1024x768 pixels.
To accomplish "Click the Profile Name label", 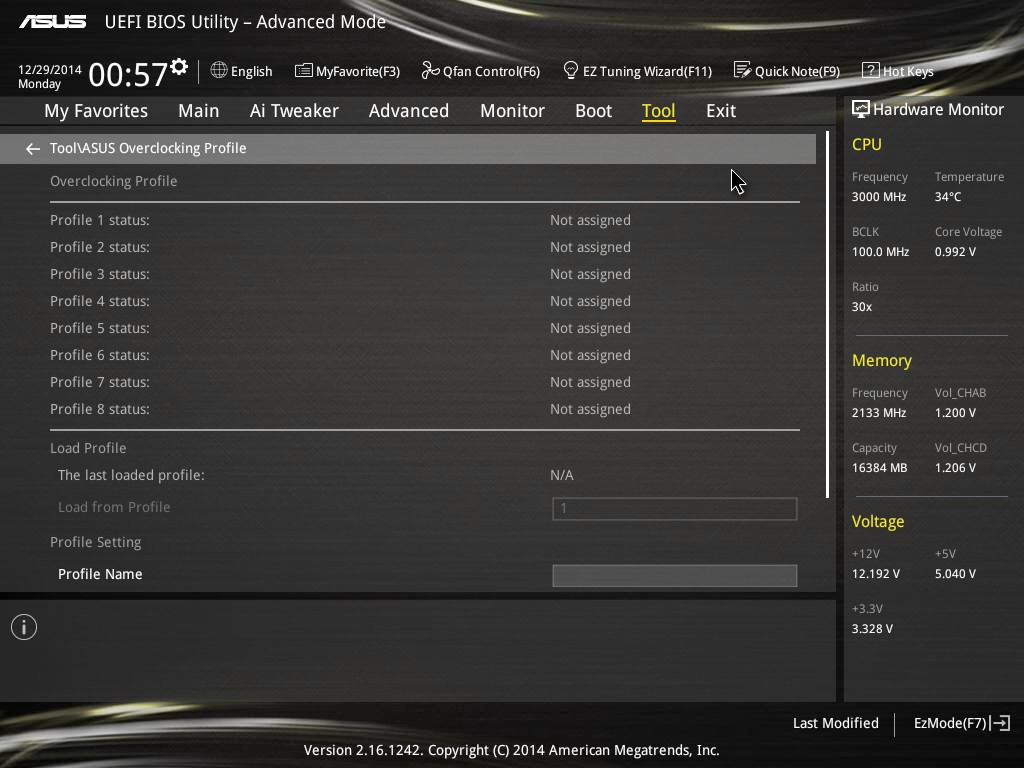I will (100, 574).
